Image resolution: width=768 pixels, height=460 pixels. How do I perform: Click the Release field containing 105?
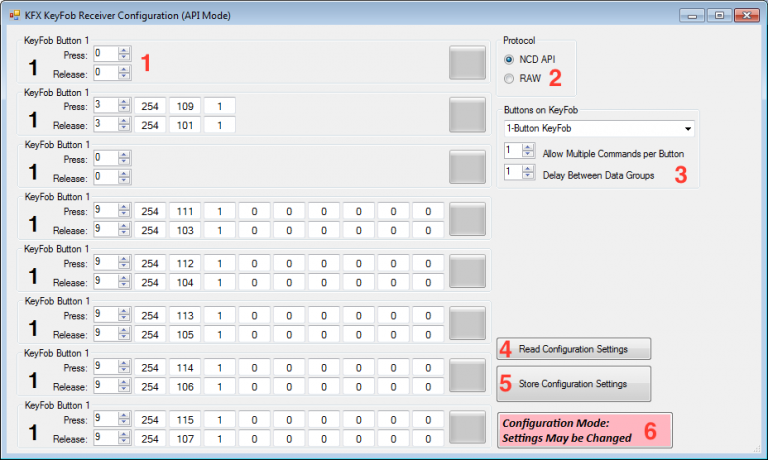pos(184,334)
